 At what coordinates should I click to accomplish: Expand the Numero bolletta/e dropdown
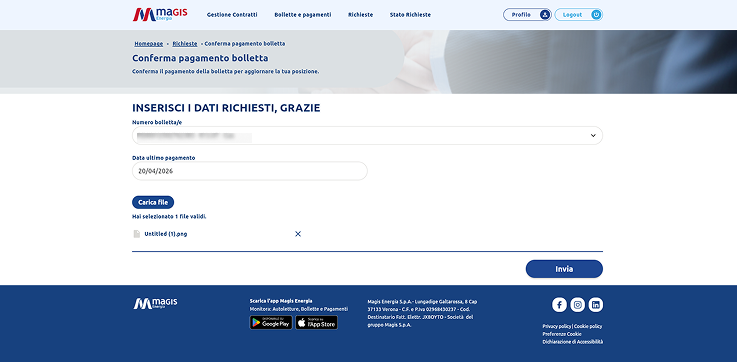pyautogui.click(x=367, y=135)
